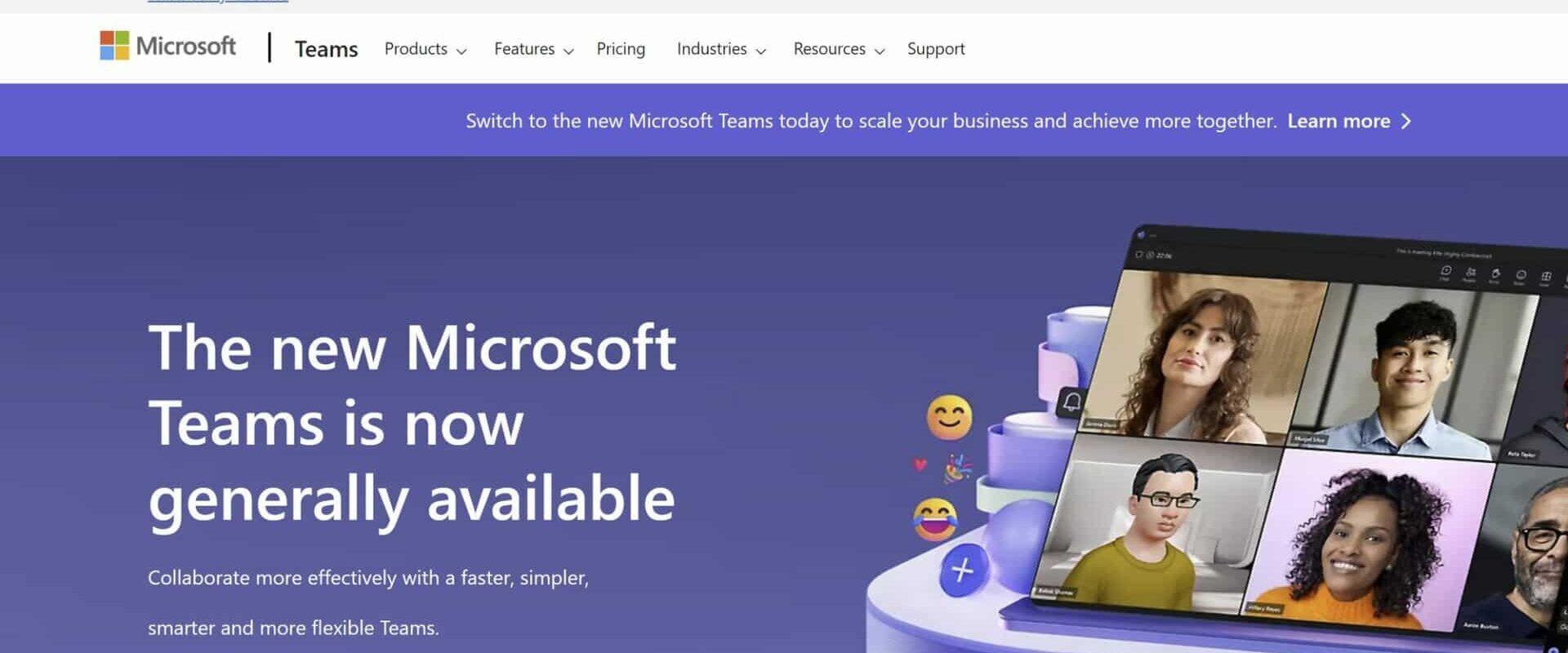
Task: Expand the Features dropdown menu
Action: [x=533, y=49]
